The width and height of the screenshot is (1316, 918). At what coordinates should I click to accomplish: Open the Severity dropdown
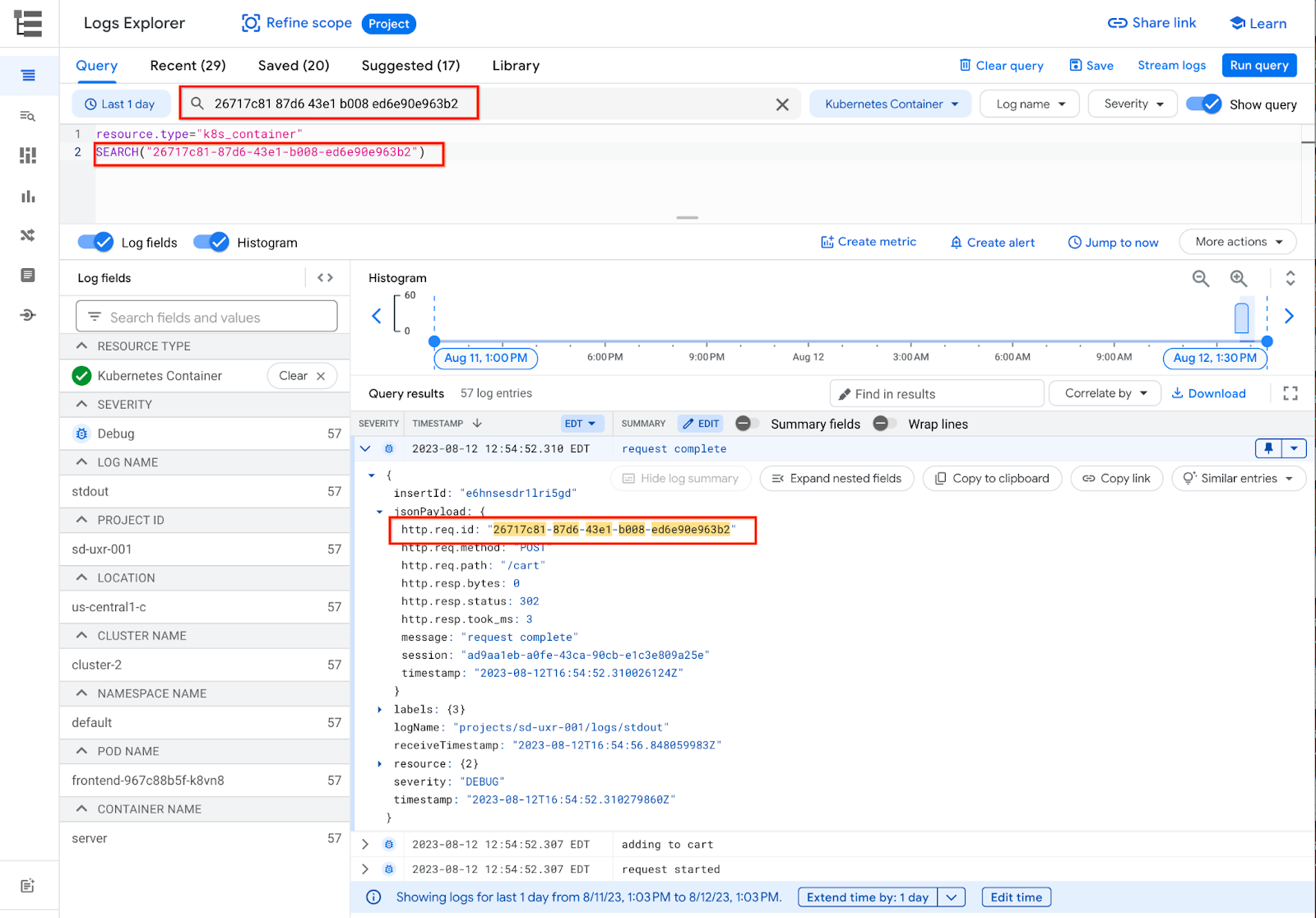1133,104
